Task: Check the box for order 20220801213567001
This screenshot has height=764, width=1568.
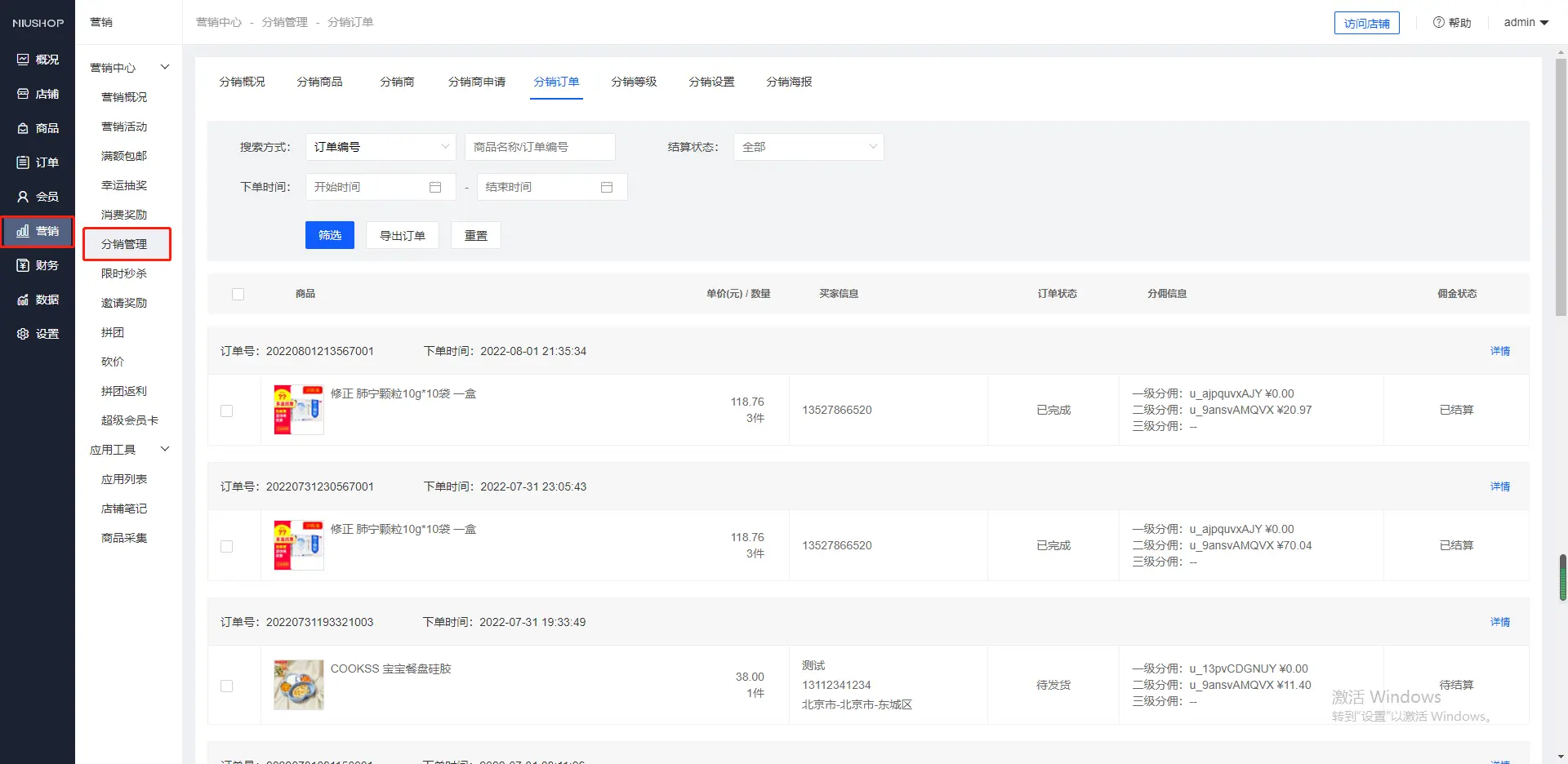Action: click(227, 411)
